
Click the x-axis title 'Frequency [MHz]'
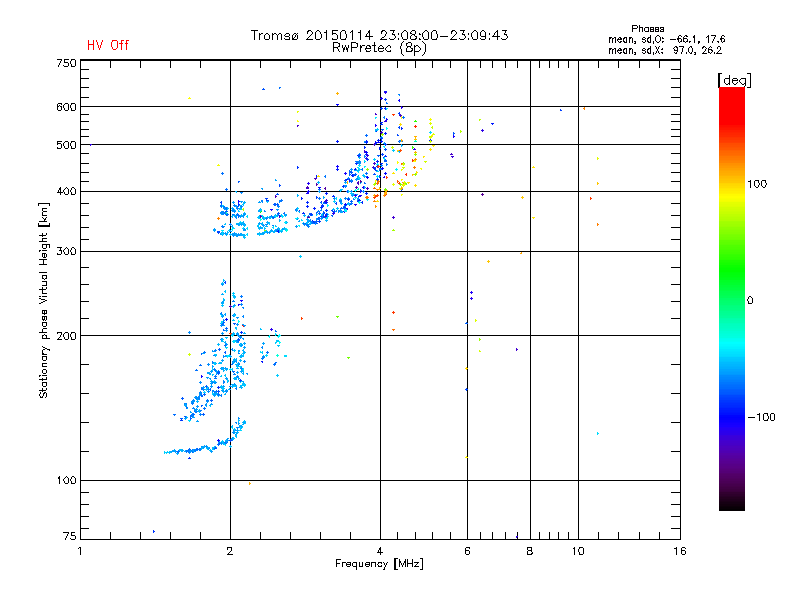coord(379,564)
